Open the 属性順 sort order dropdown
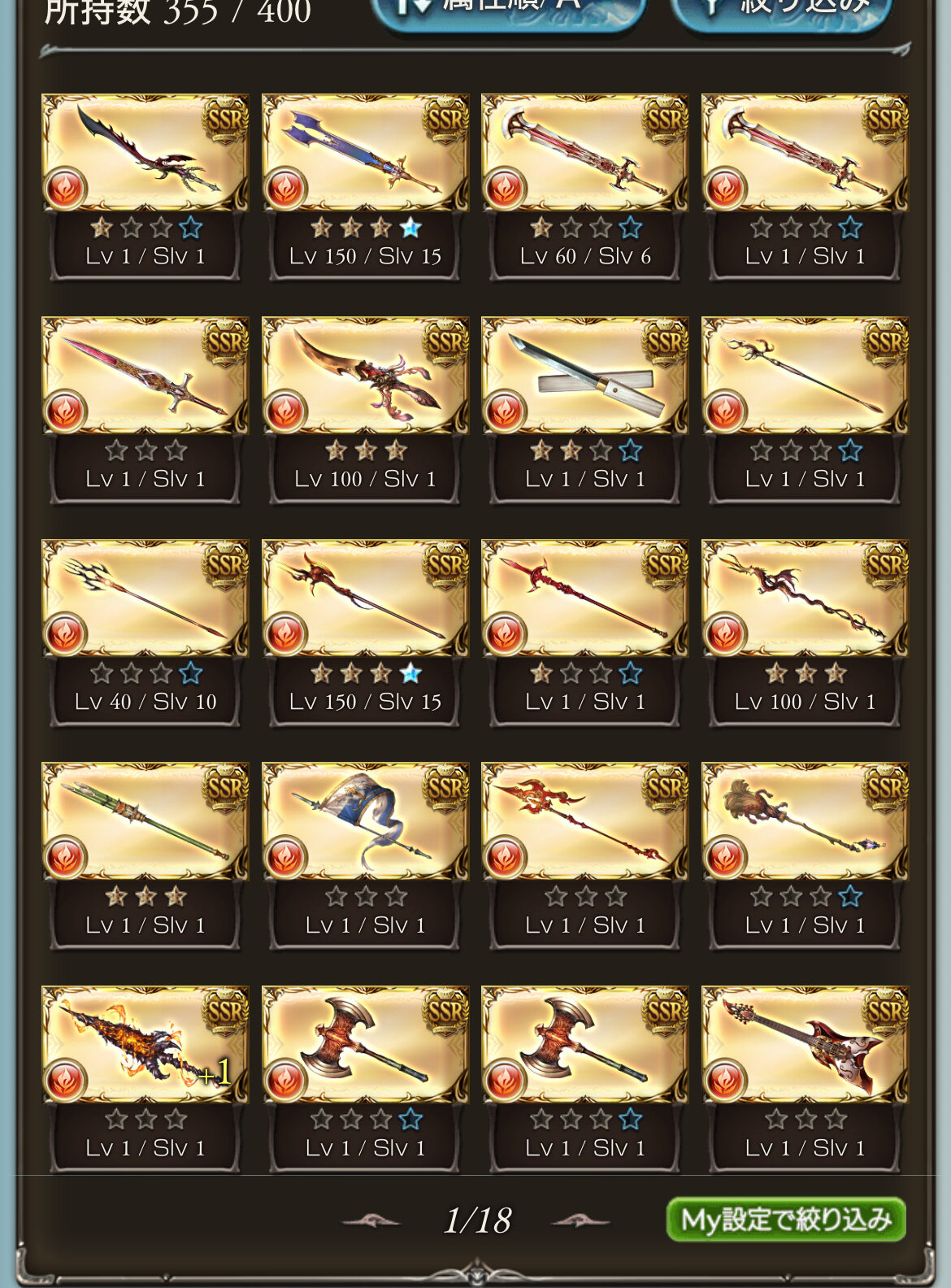 click(x=508, y=8)
